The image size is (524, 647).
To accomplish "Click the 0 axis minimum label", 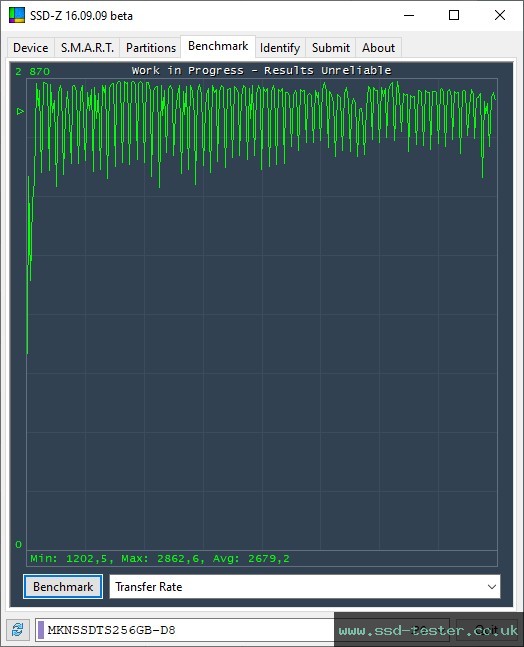I will point(18,544).
